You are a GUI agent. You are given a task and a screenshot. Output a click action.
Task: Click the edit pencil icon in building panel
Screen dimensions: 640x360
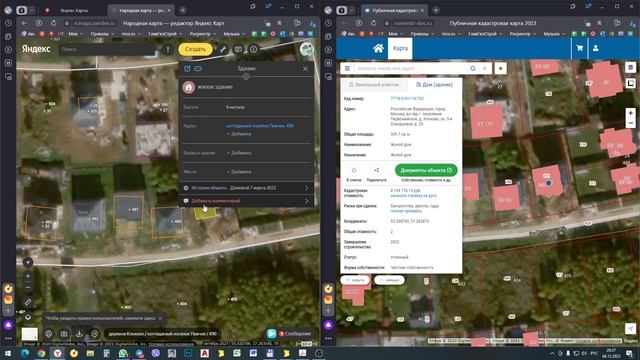coord(187,69)
